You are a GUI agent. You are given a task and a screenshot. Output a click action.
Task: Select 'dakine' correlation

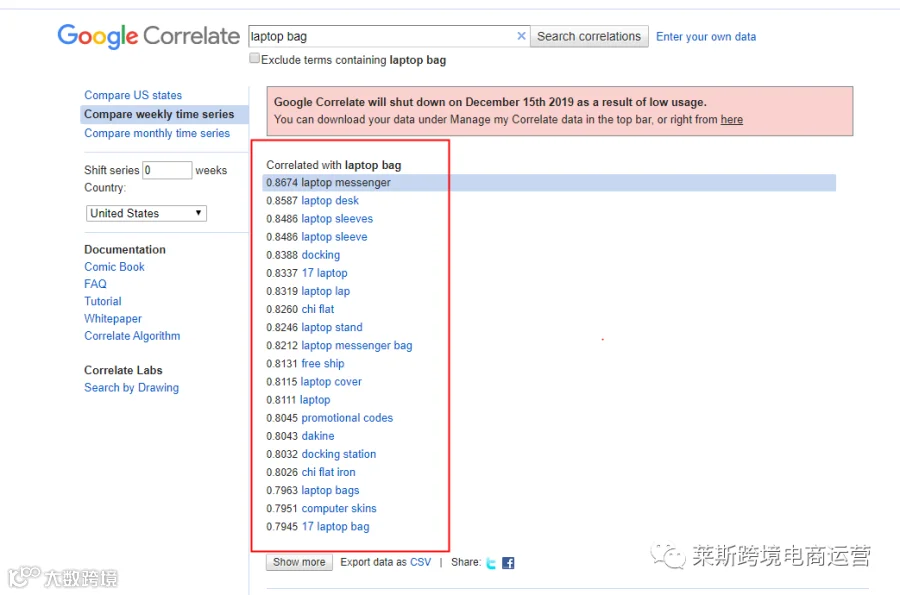318,436
